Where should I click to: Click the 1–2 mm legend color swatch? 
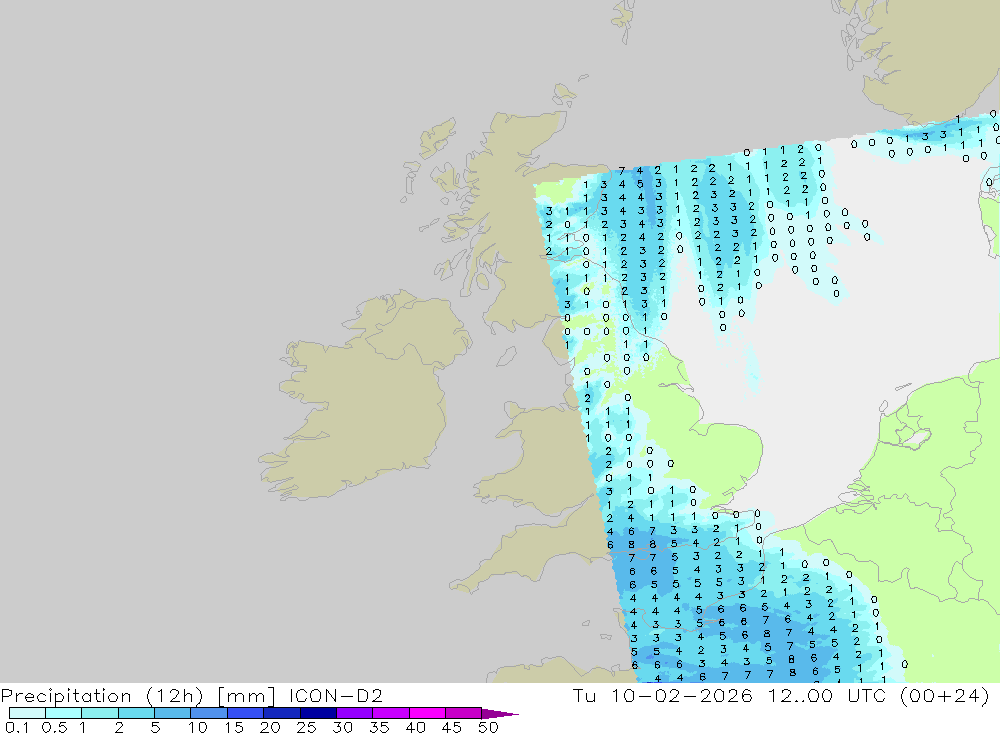tap(100, 713)
